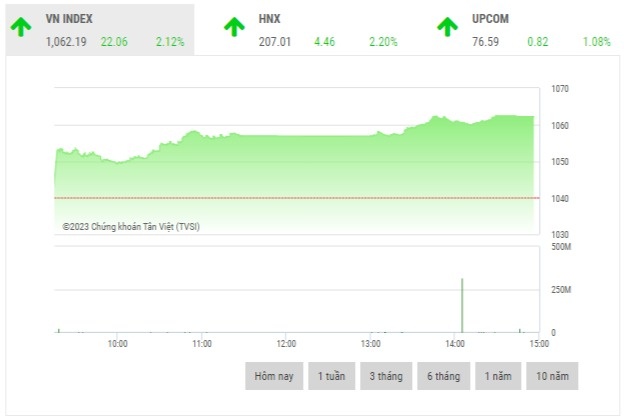Click the VN INDEX 2.12% change figure
The image size is (624, 417).
(170, 42)
